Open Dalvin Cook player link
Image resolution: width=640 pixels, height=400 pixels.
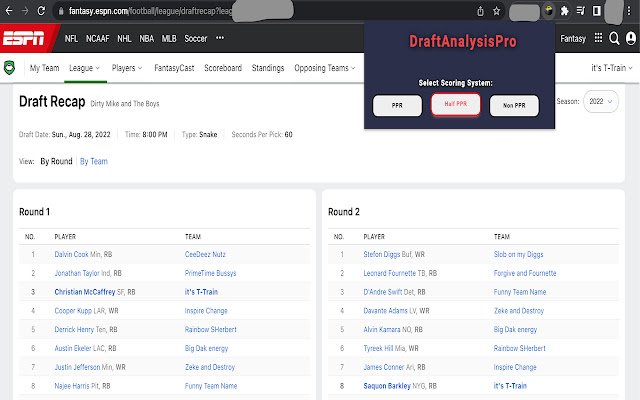(x=71, y=254)
